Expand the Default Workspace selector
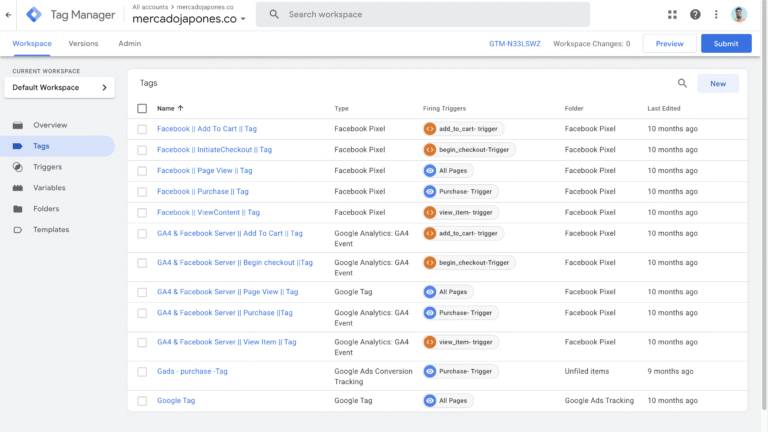Image resolution: width=768 pixels, height=432 pixels. (59, 88)
